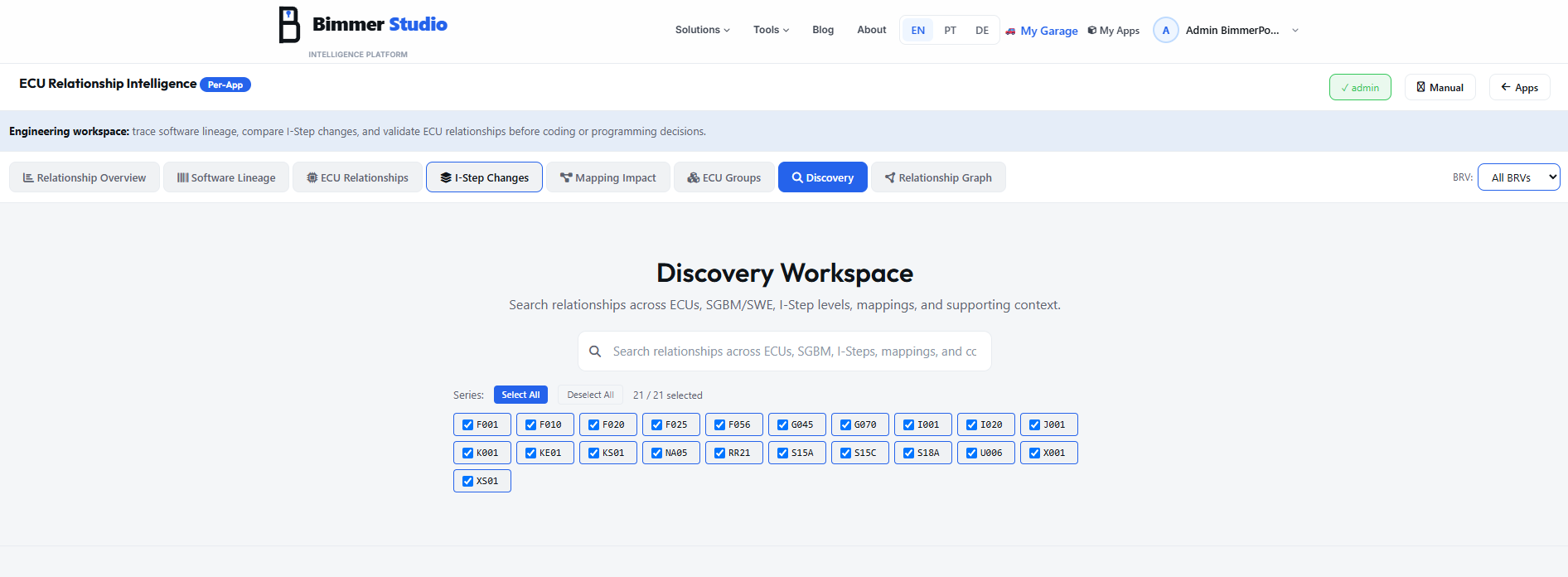Switch language to DE
The height and width of the screenshot is (577, 1568).
[982, 31]
